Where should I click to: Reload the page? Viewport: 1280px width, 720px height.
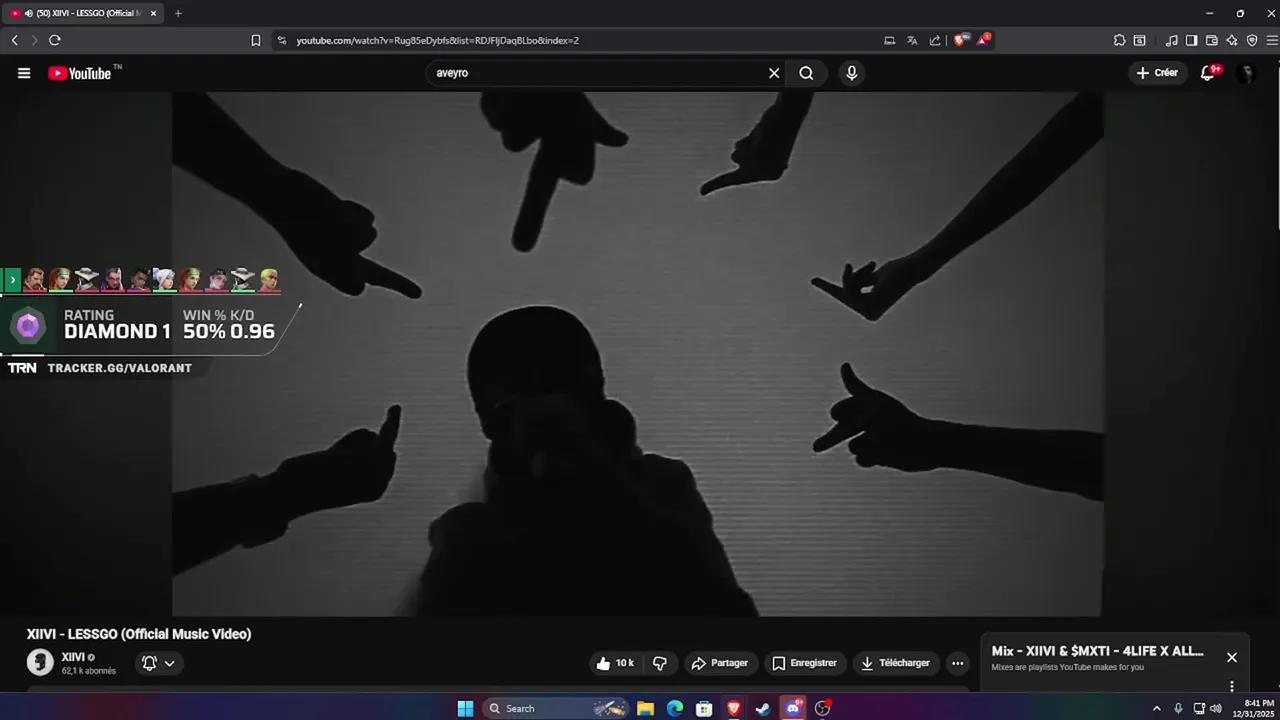tap(55, 40)
